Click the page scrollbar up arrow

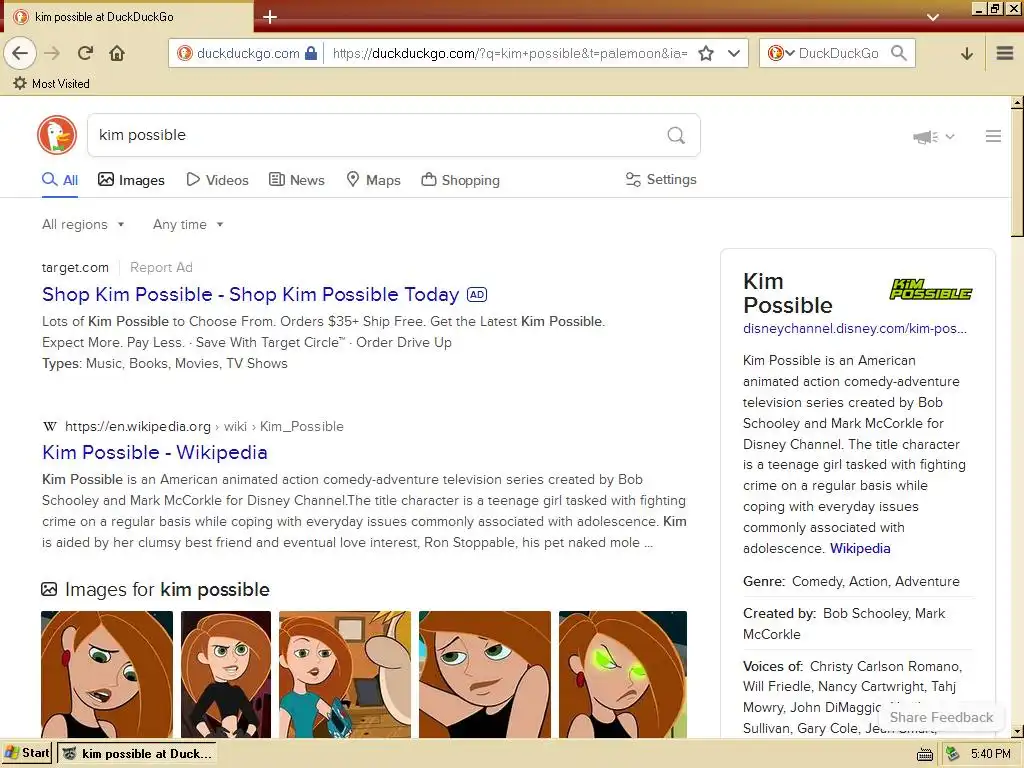1017,103
